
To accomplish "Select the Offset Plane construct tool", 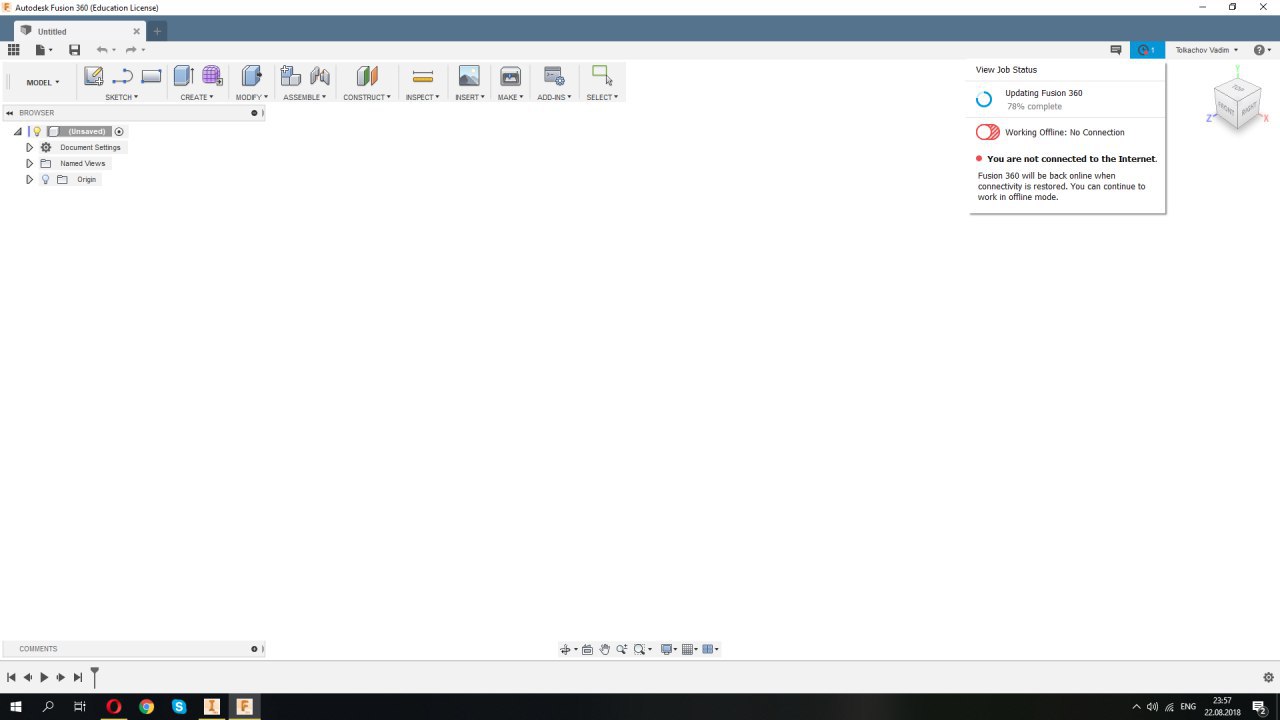I will (367, 76).
